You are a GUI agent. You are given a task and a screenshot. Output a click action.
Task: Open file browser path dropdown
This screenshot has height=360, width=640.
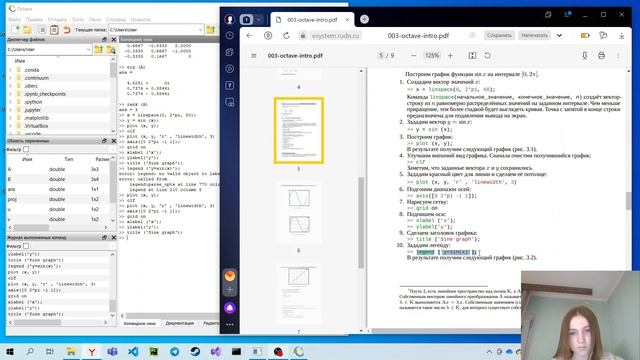pos(88,49)
